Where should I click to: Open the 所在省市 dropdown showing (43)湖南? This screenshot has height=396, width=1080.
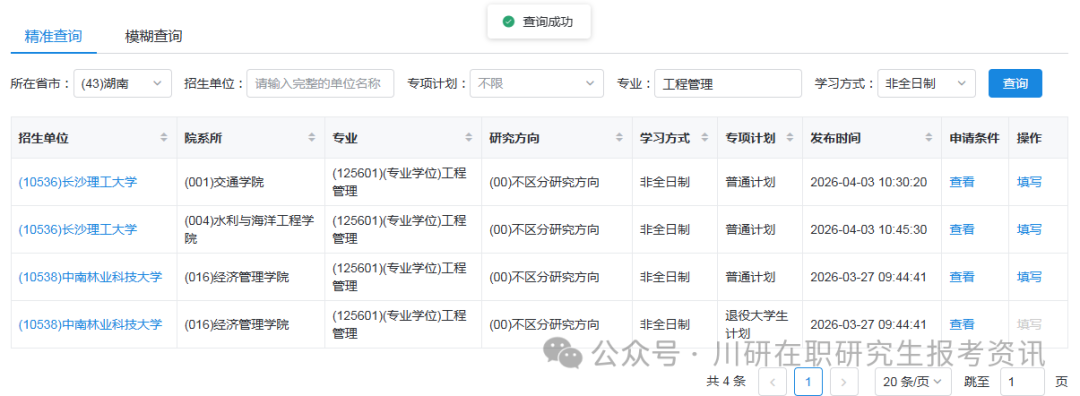[123, 83]
